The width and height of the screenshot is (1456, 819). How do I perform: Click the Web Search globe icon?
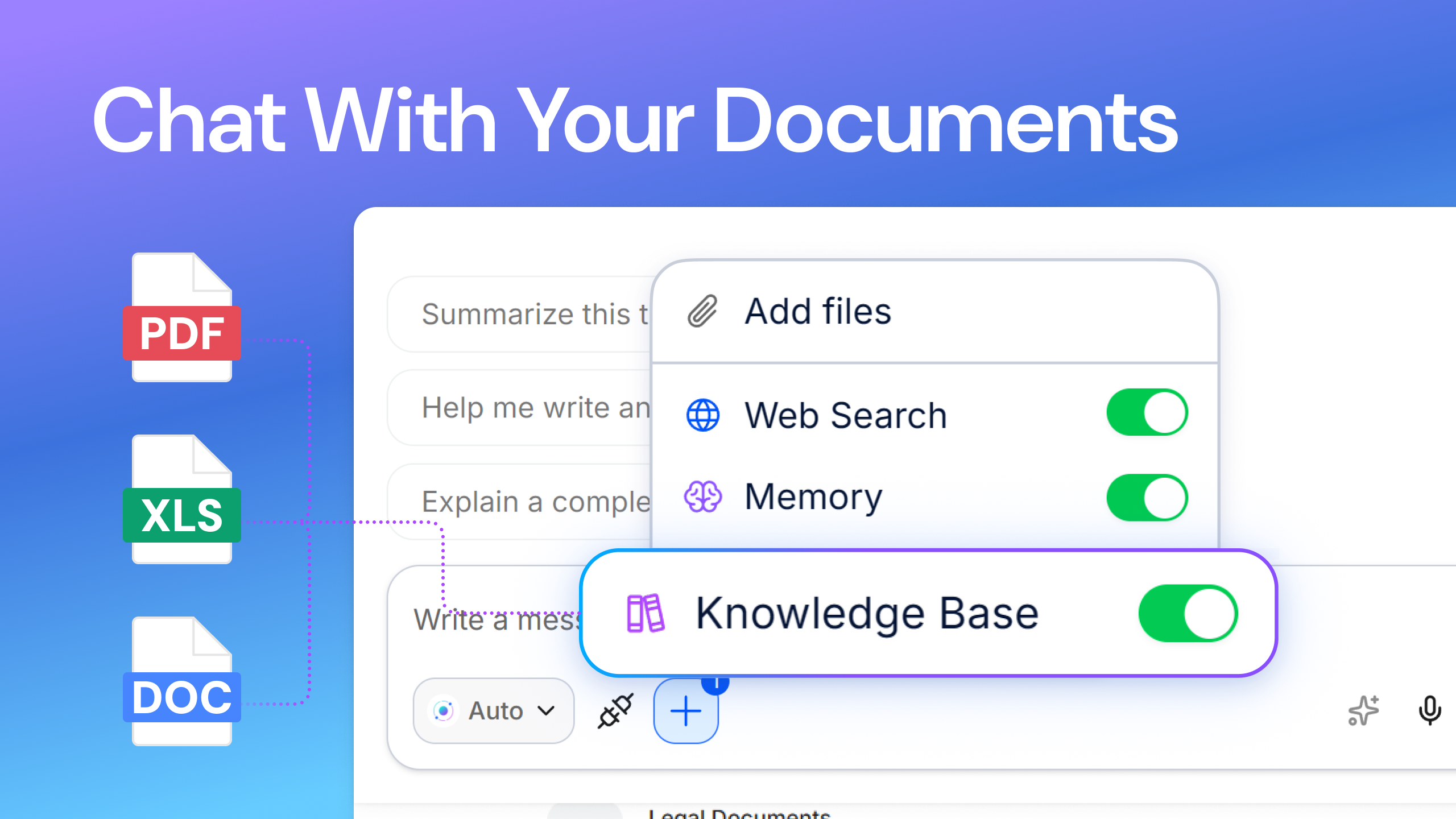pyautogui.click(x=703, y=415)
